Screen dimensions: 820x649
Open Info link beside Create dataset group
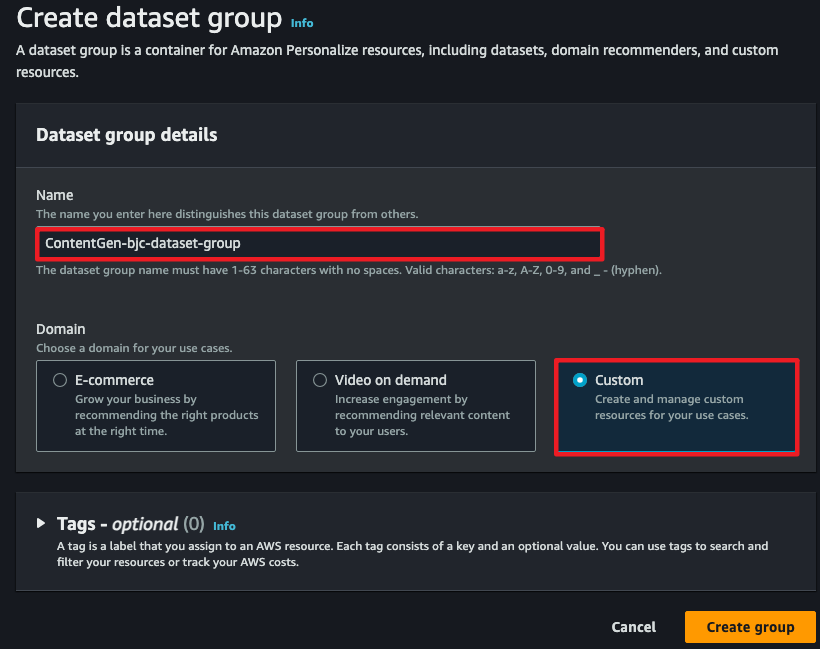pos(302,23)
